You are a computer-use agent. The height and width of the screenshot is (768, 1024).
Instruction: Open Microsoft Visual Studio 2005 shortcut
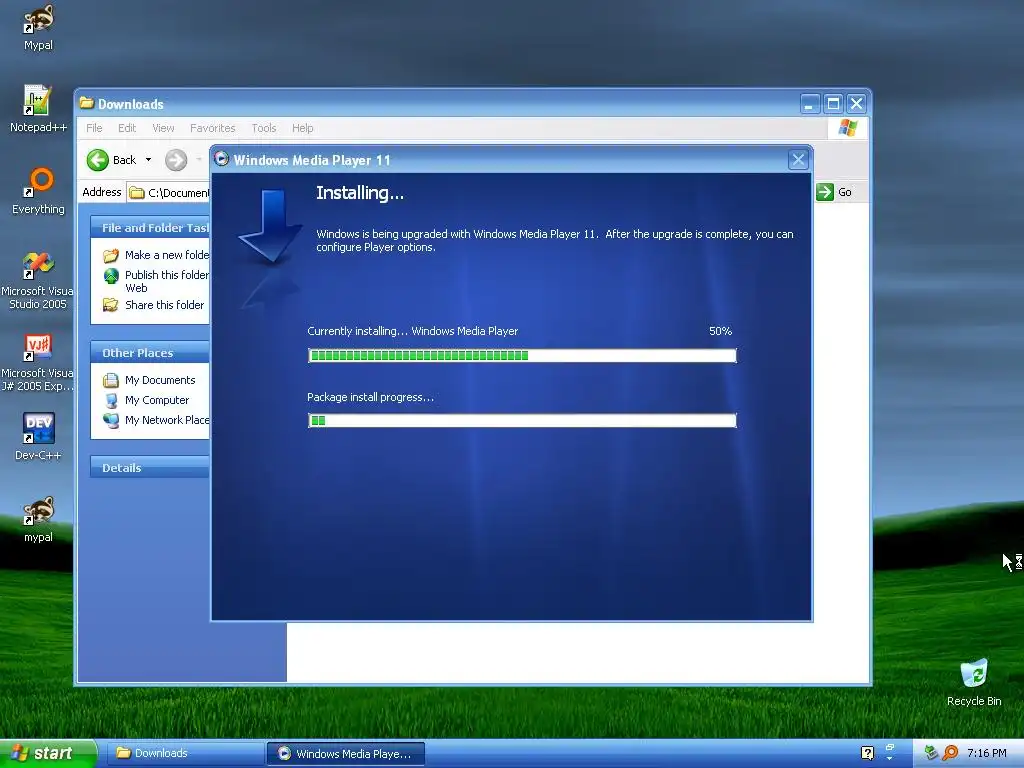coord(37,281)
